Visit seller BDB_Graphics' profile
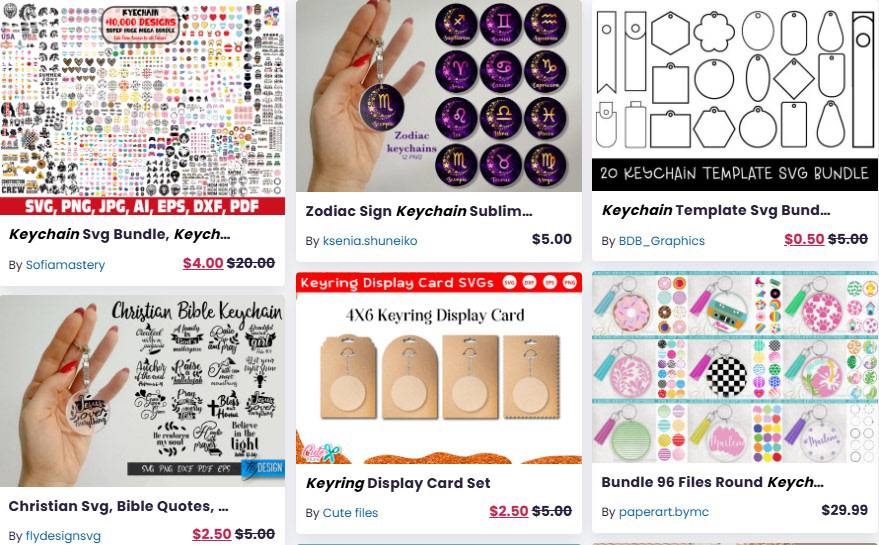The width and height of the screenshot is (879, 545). 661,241
